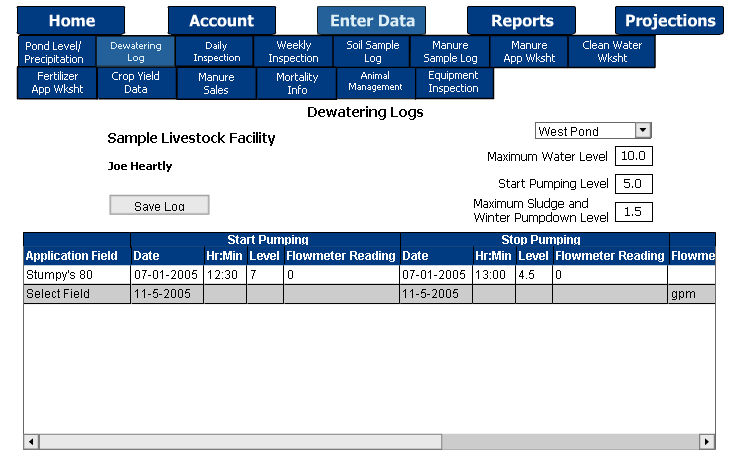749x458 pixels.
Task: Click the Select Field cell
Action: [77, 294]
